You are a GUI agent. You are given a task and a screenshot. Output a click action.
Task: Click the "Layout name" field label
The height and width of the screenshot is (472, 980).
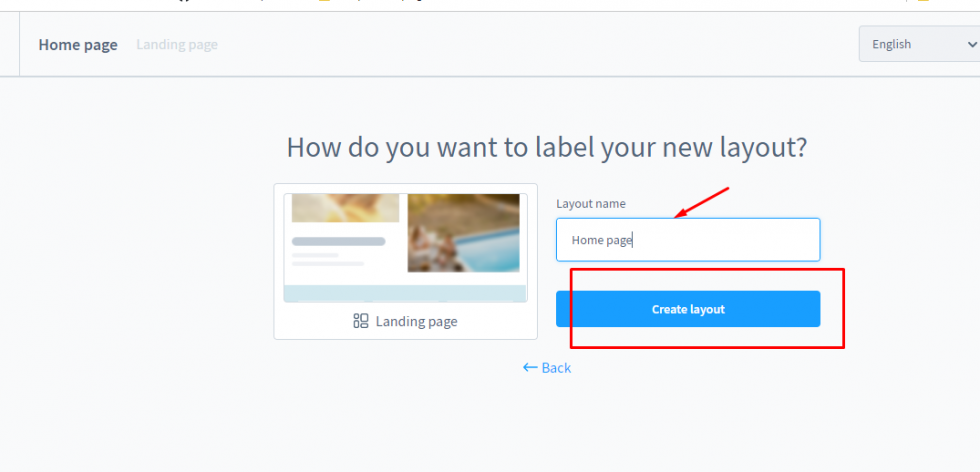click(591, 204)
